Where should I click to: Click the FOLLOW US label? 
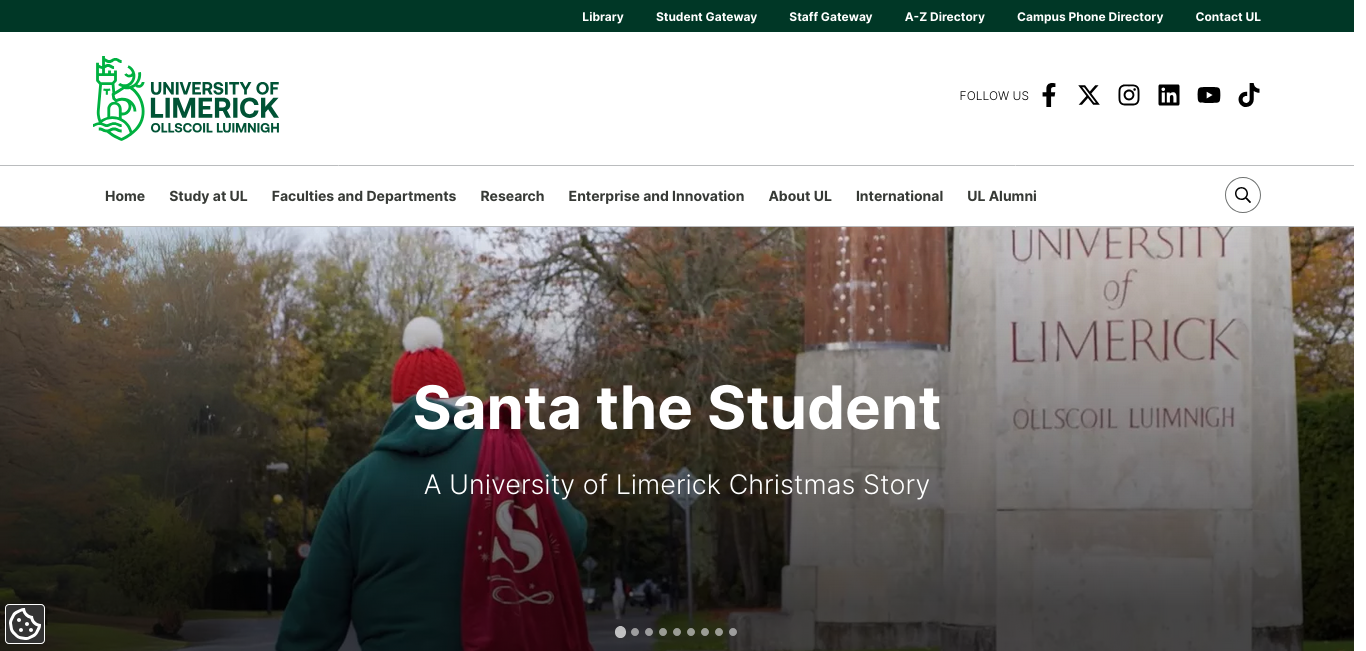click(994, 96)
